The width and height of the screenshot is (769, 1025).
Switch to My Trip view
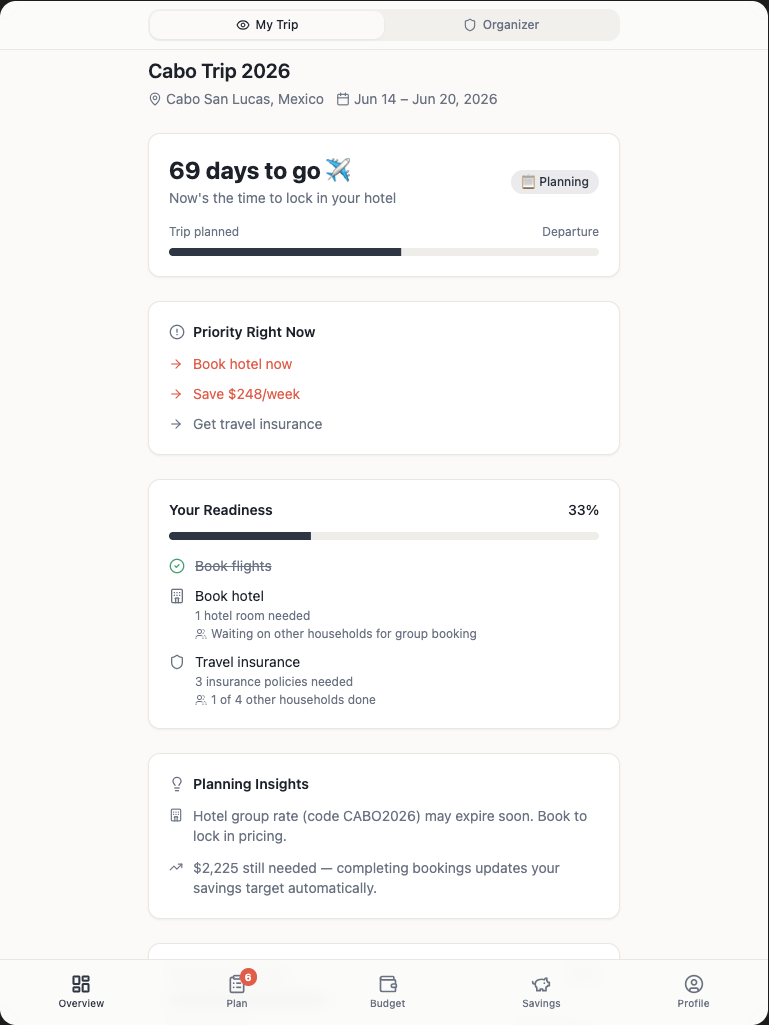[x=267, y=25]
